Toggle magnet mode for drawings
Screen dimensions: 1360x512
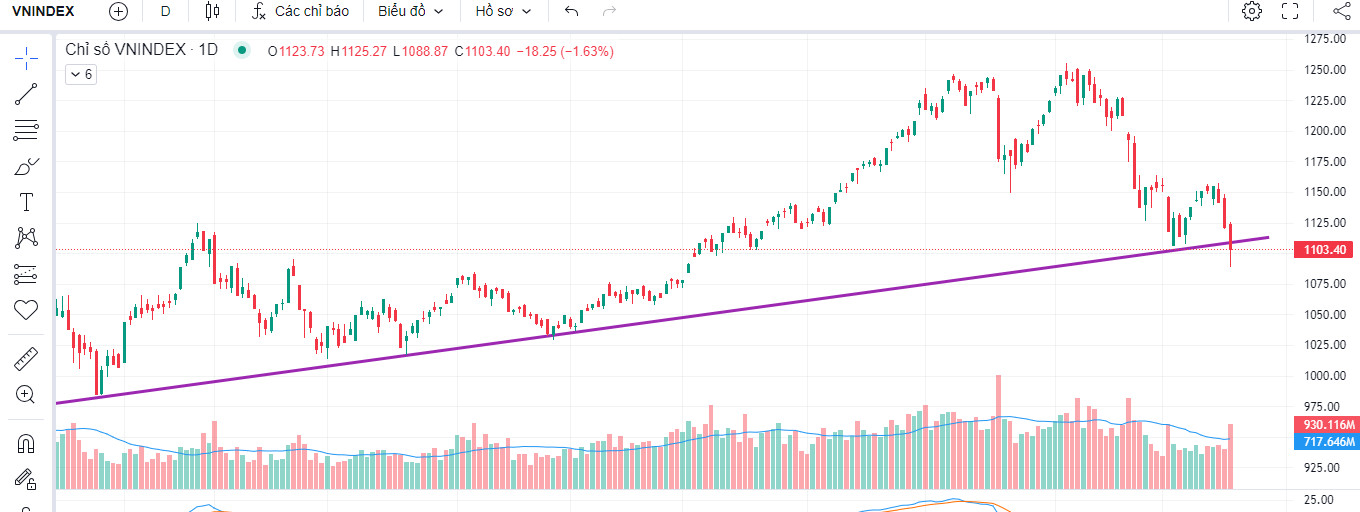pos(26,443)
